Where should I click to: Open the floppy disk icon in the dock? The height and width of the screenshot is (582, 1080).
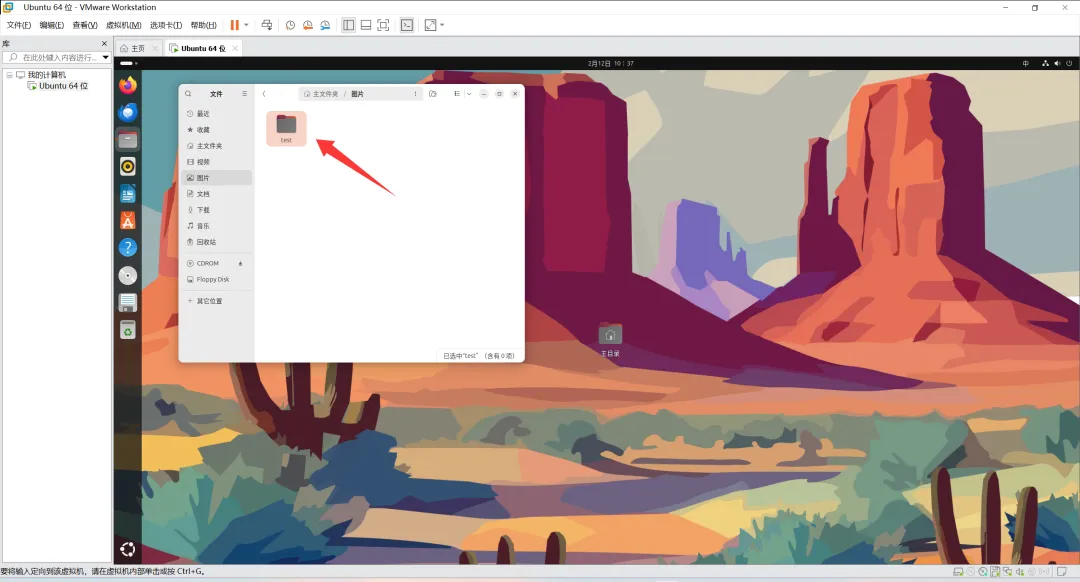[x=127, y=302]
